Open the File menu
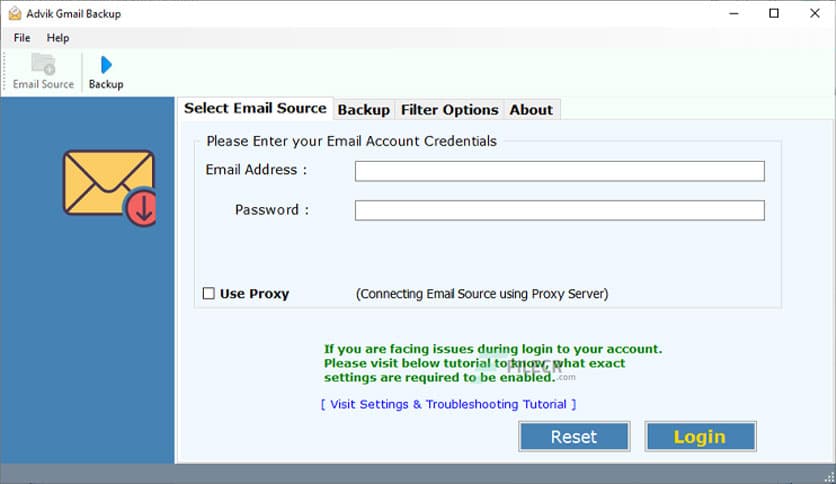The width and height of the screenshot is (836, 484). tap(22, 38)
